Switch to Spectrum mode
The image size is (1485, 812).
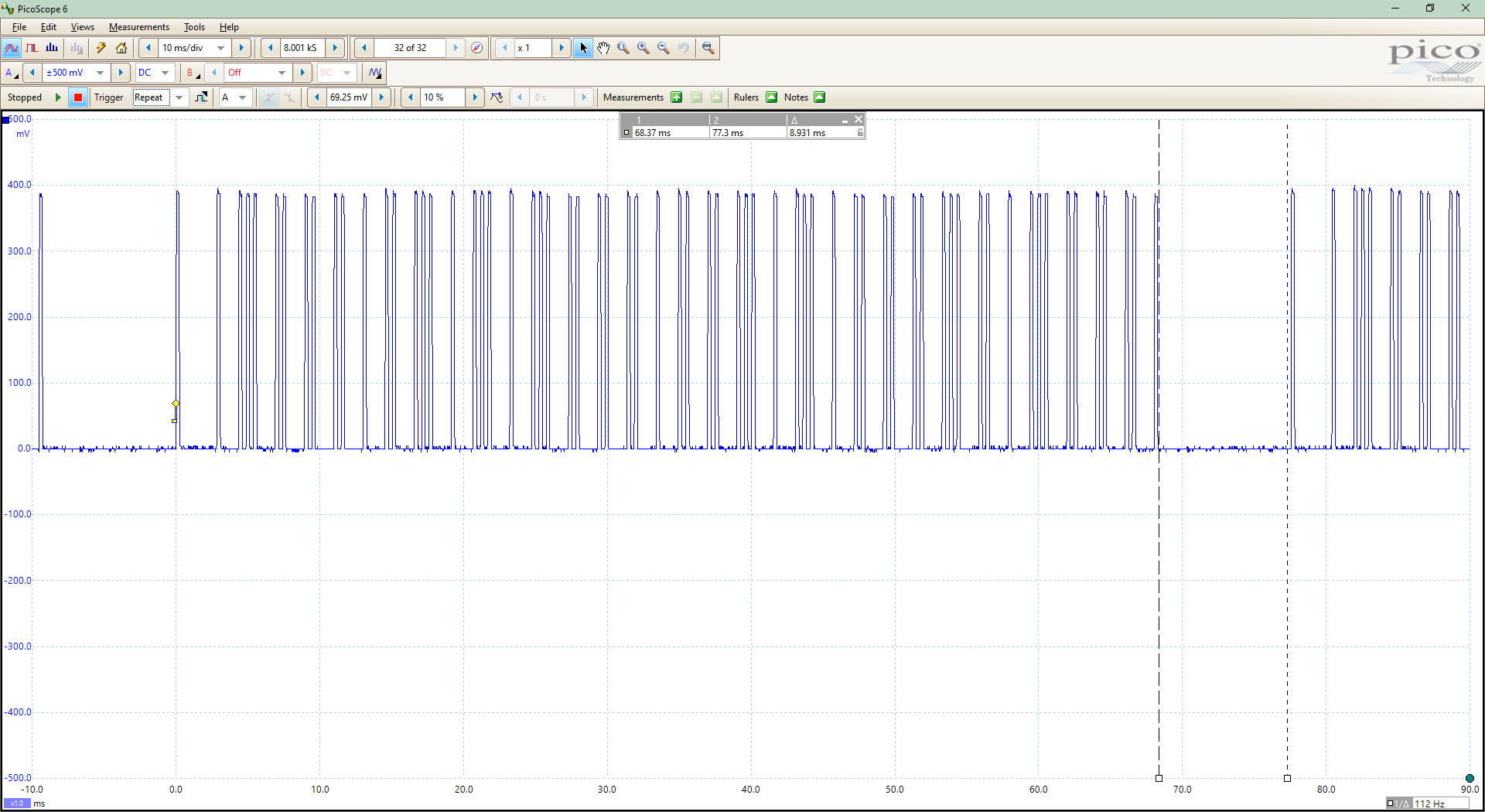pyautogui.click(x=52, y=48)
